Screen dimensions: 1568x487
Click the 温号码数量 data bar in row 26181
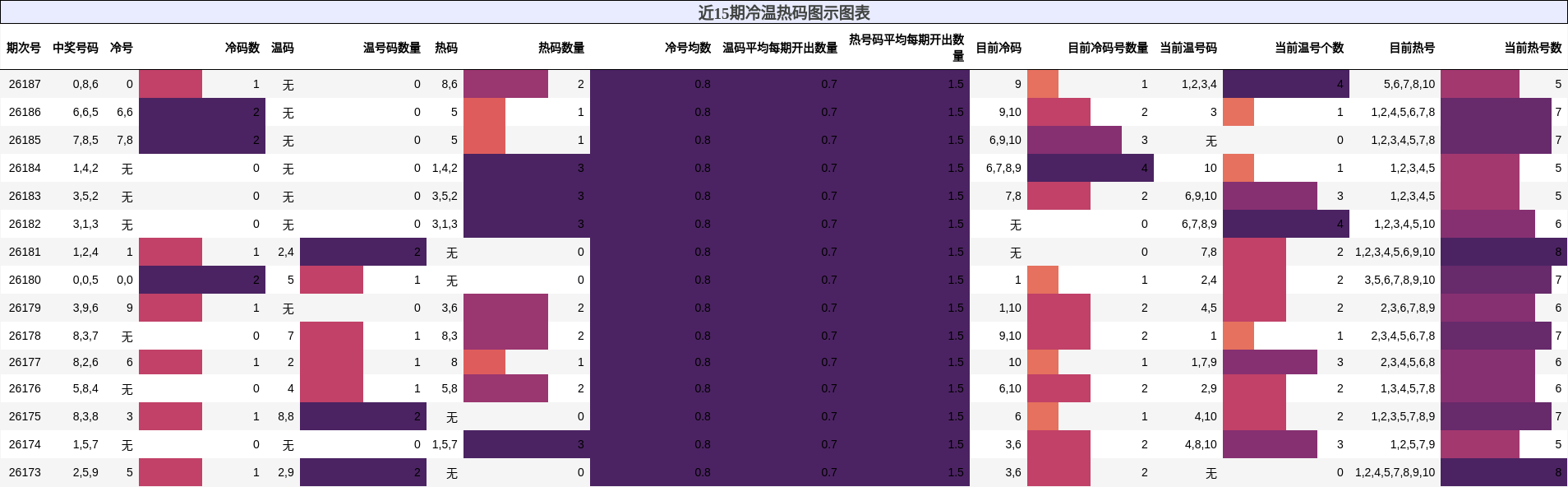[x=363, y=252]
